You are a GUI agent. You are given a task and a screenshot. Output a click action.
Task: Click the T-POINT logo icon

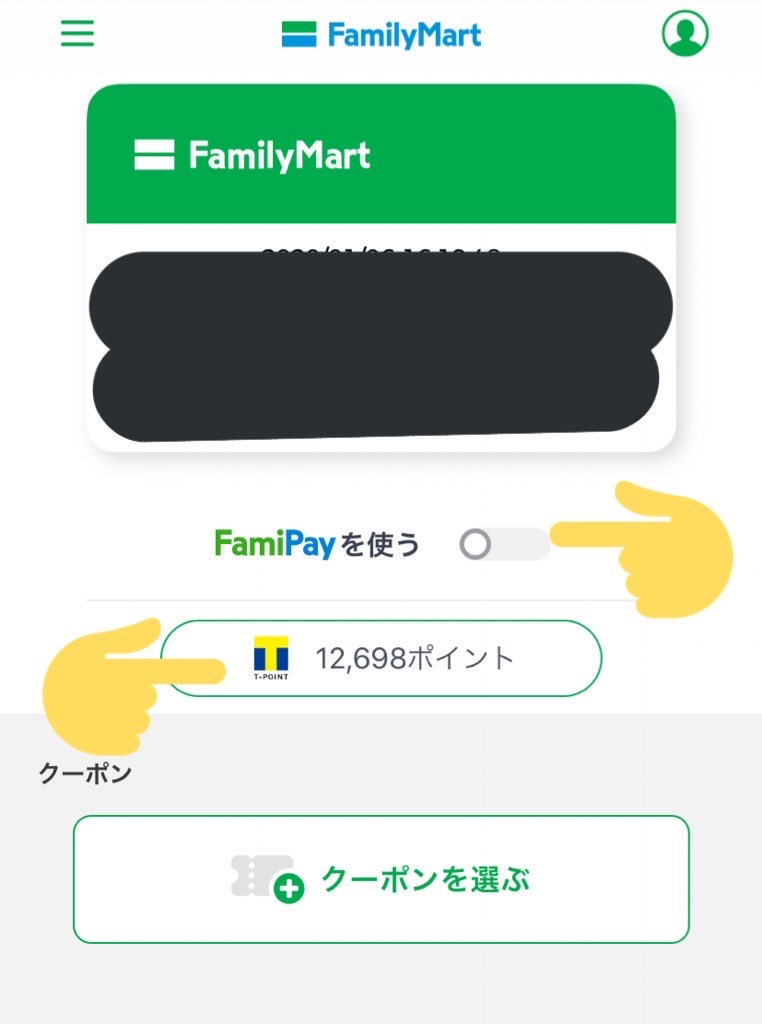(271, 658)
